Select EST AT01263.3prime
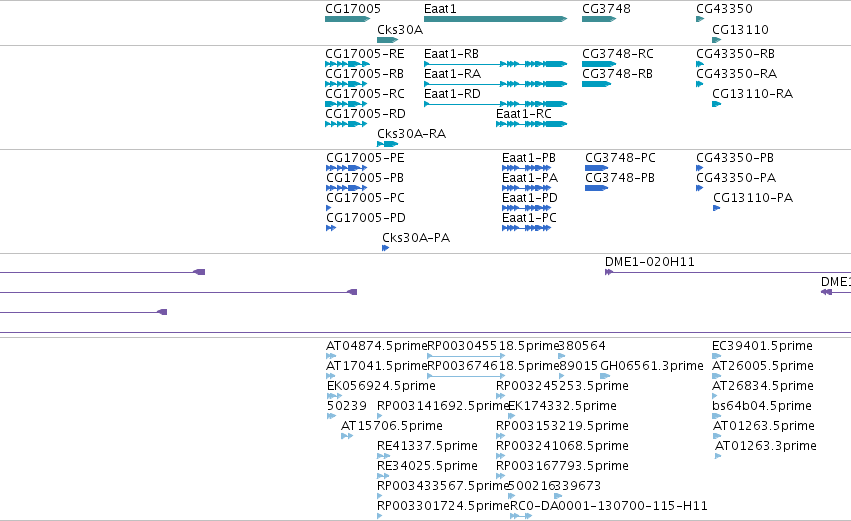The width and height of the screenshot is (851, 521). click(766, 446)
